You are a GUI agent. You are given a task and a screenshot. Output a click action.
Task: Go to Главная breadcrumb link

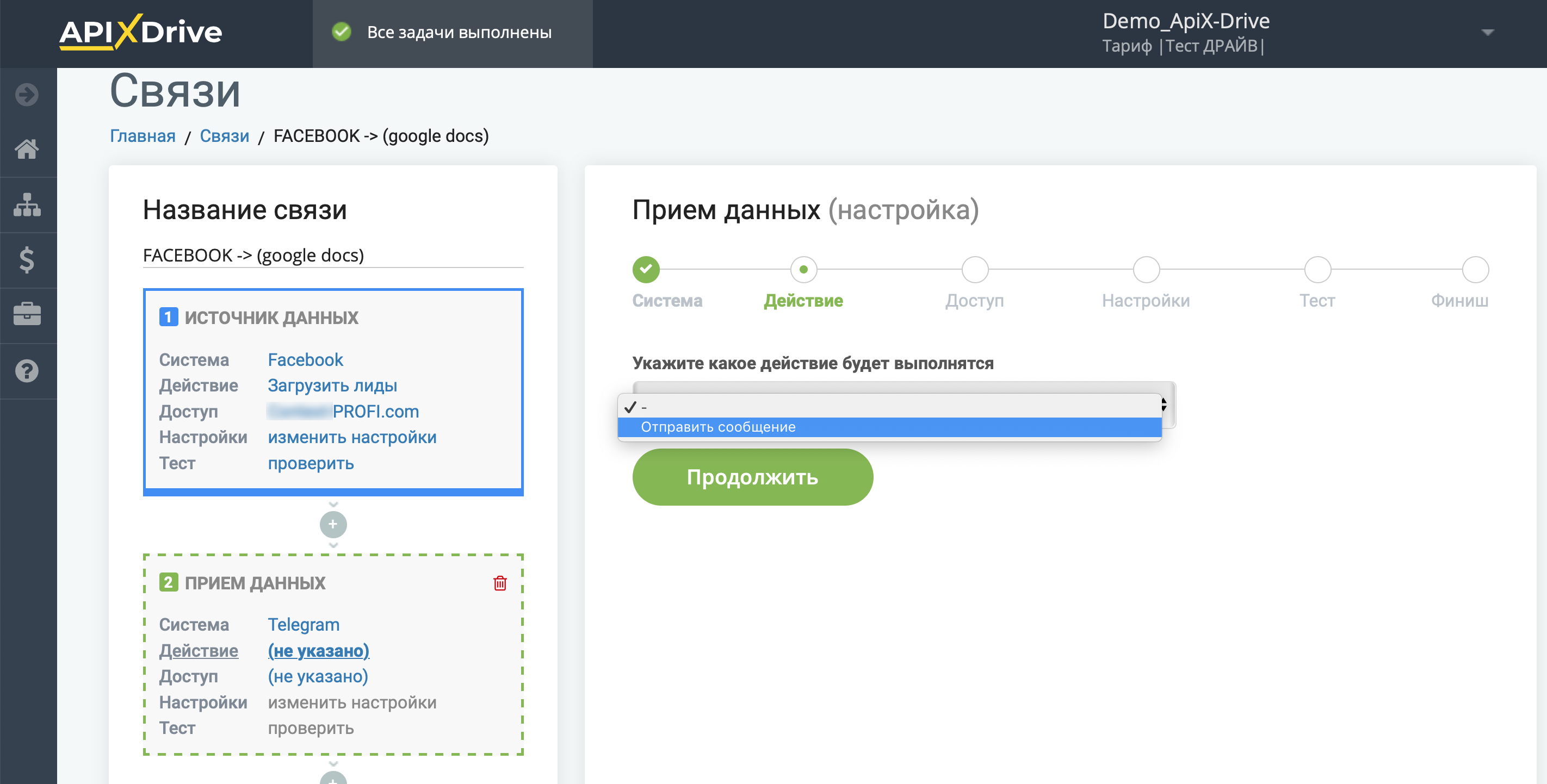click(143, 136)
